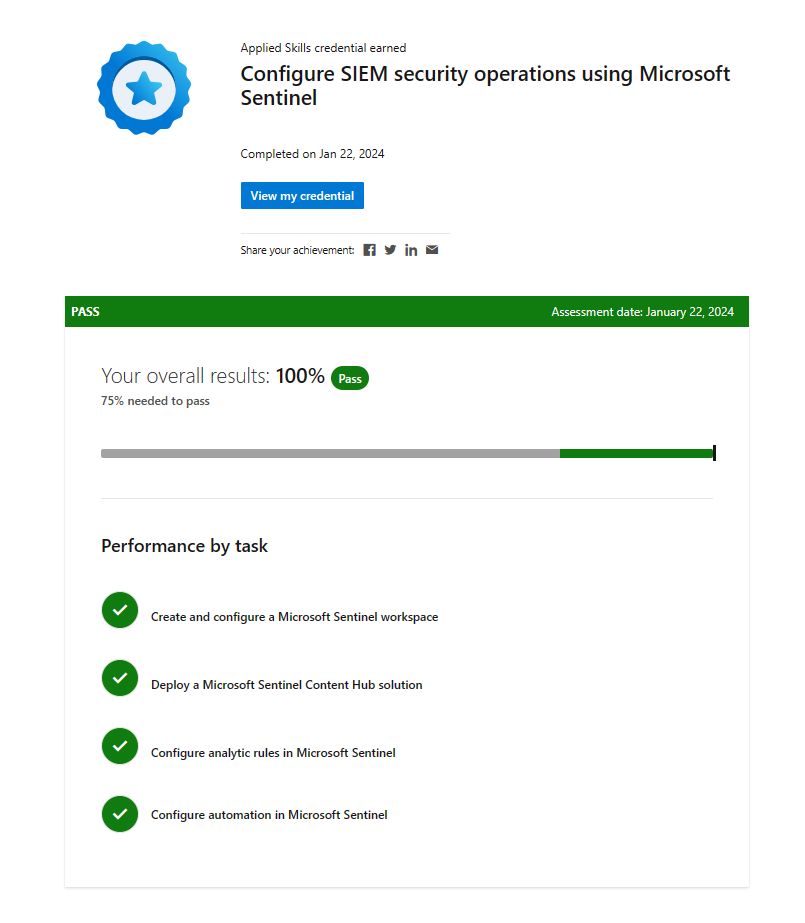Share achievement on Twitter
The width and height of the screenshot is (805, 923).
pyautogui.click(x=390, y=250)
